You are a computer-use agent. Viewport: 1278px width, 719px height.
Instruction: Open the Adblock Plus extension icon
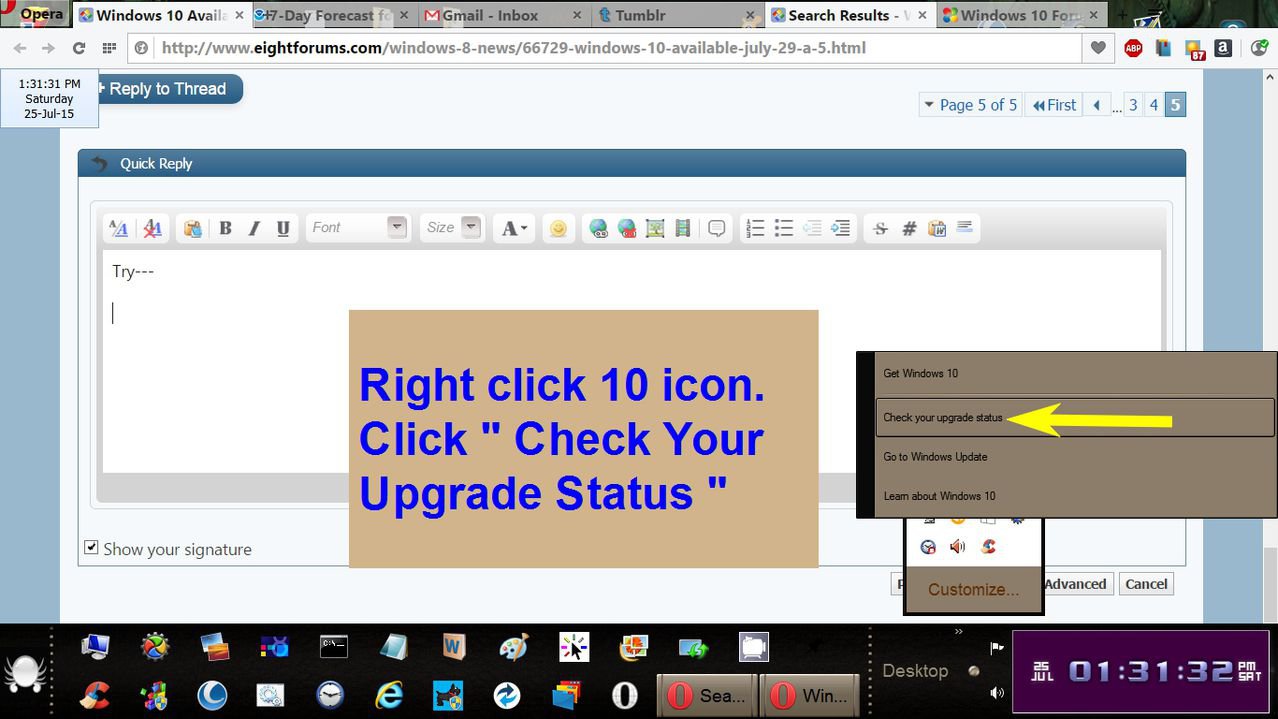click(1133, 48)
